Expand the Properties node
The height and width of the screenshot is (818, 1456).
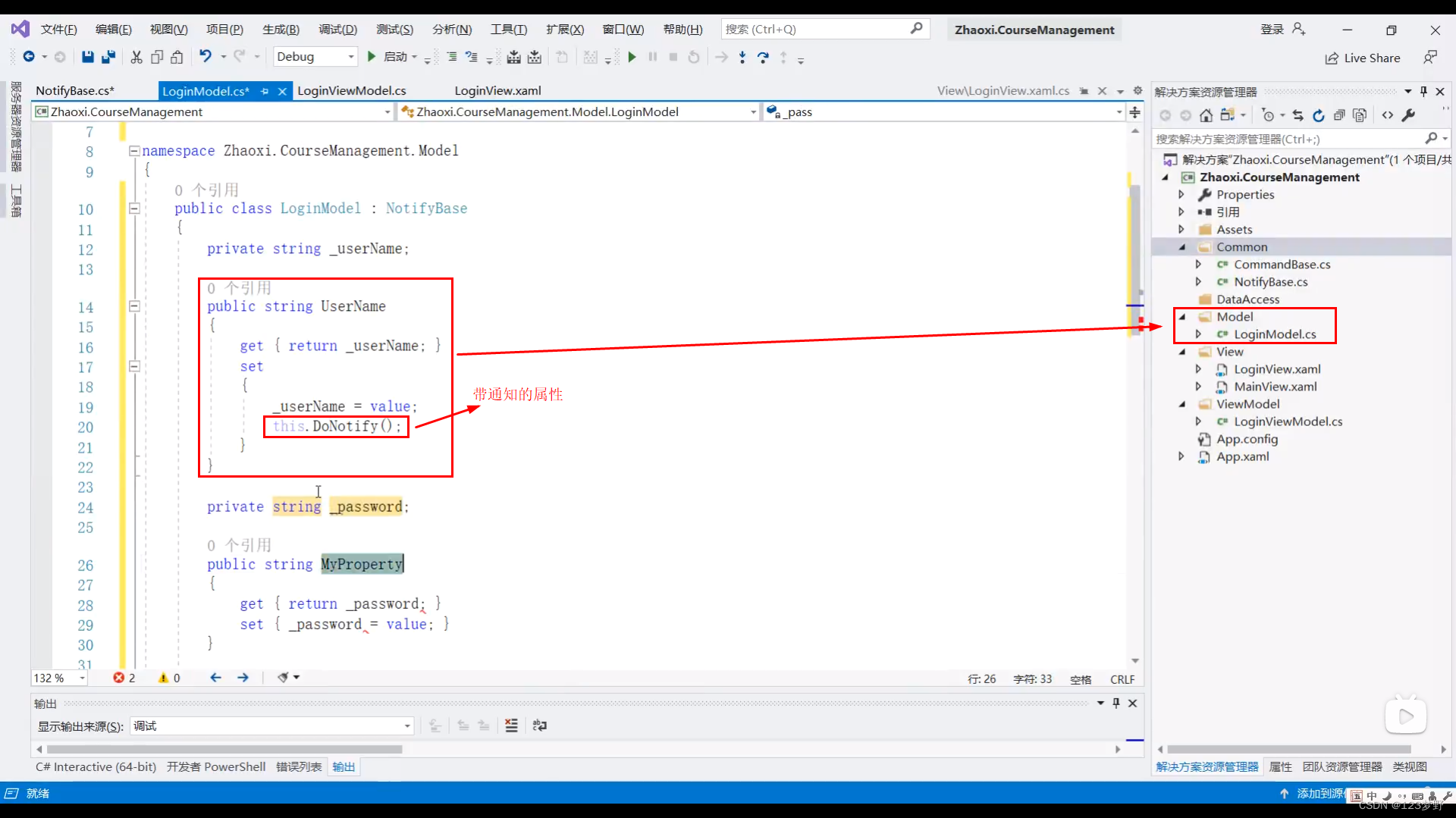pyautogui.click(x=1181, y=195)
